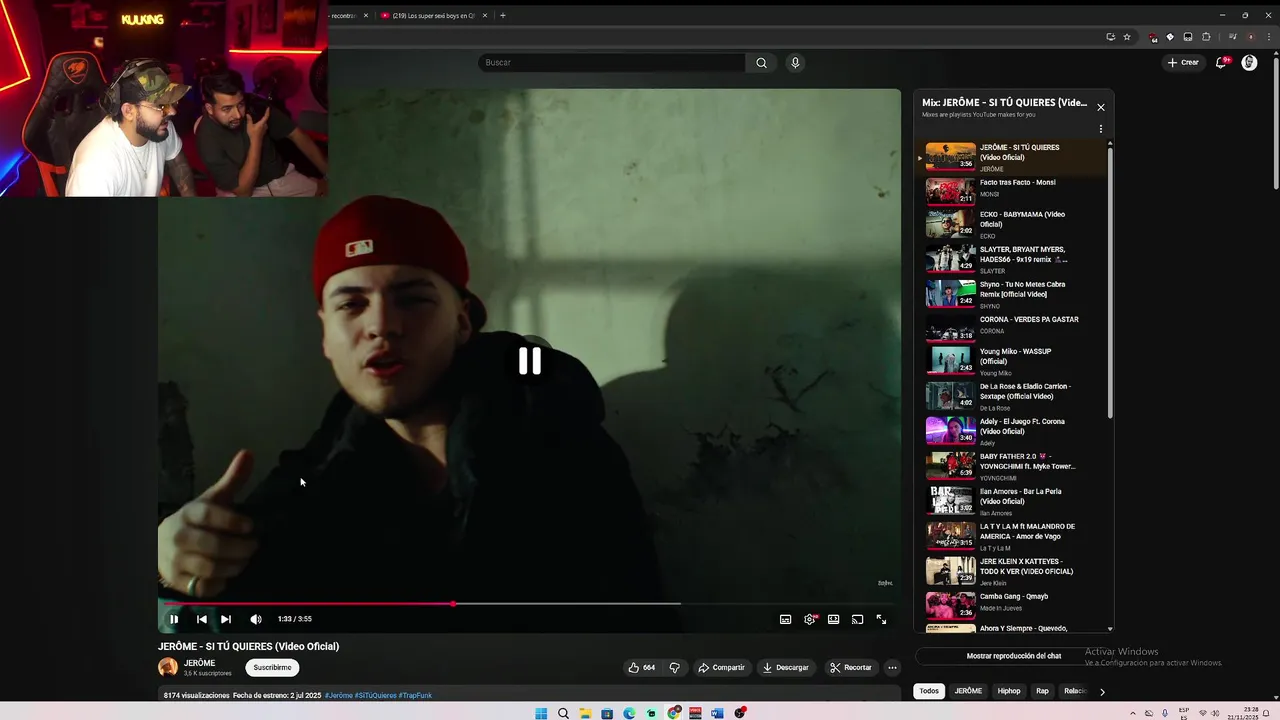Click Compartir to share the video
Image resolution: width=1280 pixels, height=720 pixels.
click(721, 667)
